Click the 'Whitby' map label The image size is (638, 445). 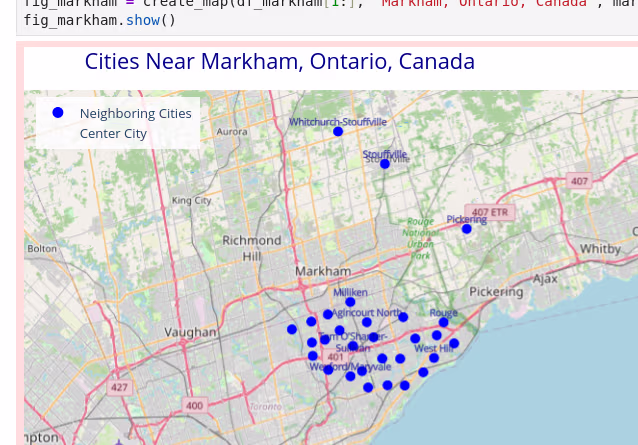coord(600,249)
